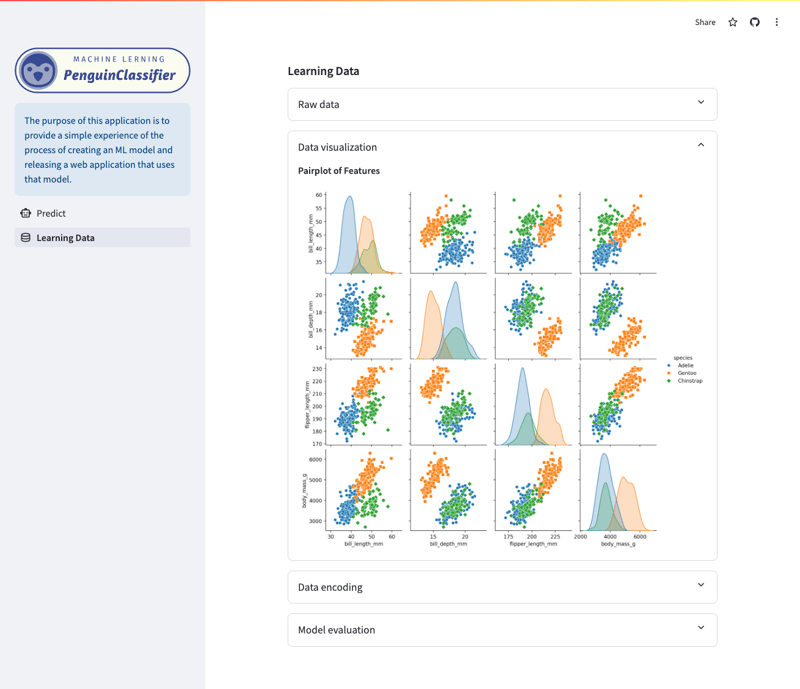
Task: Click the Learning Data heading
Action: click(323, 71)
